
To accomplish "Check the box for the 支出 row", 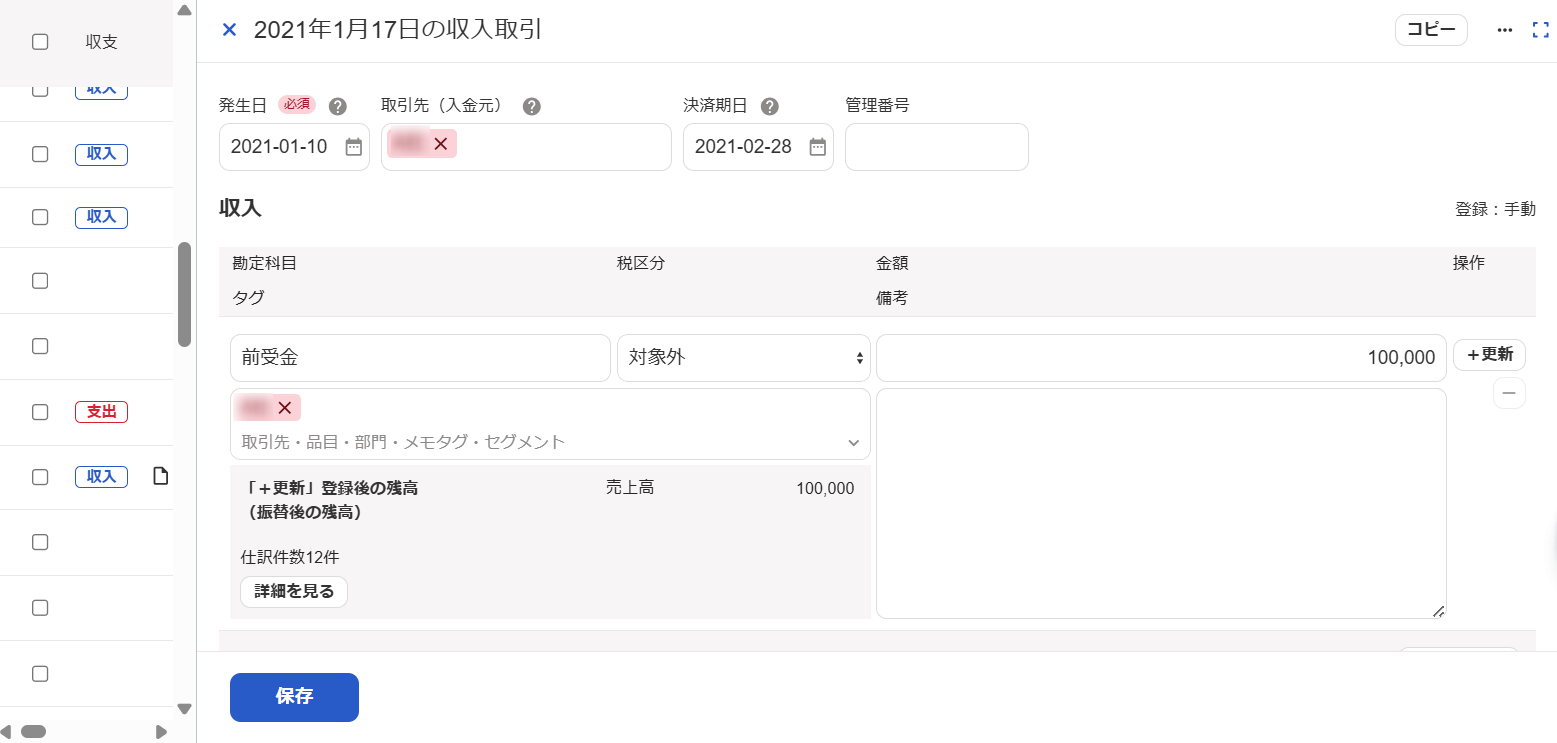I will pyautogui.click(x=40, y=411).
